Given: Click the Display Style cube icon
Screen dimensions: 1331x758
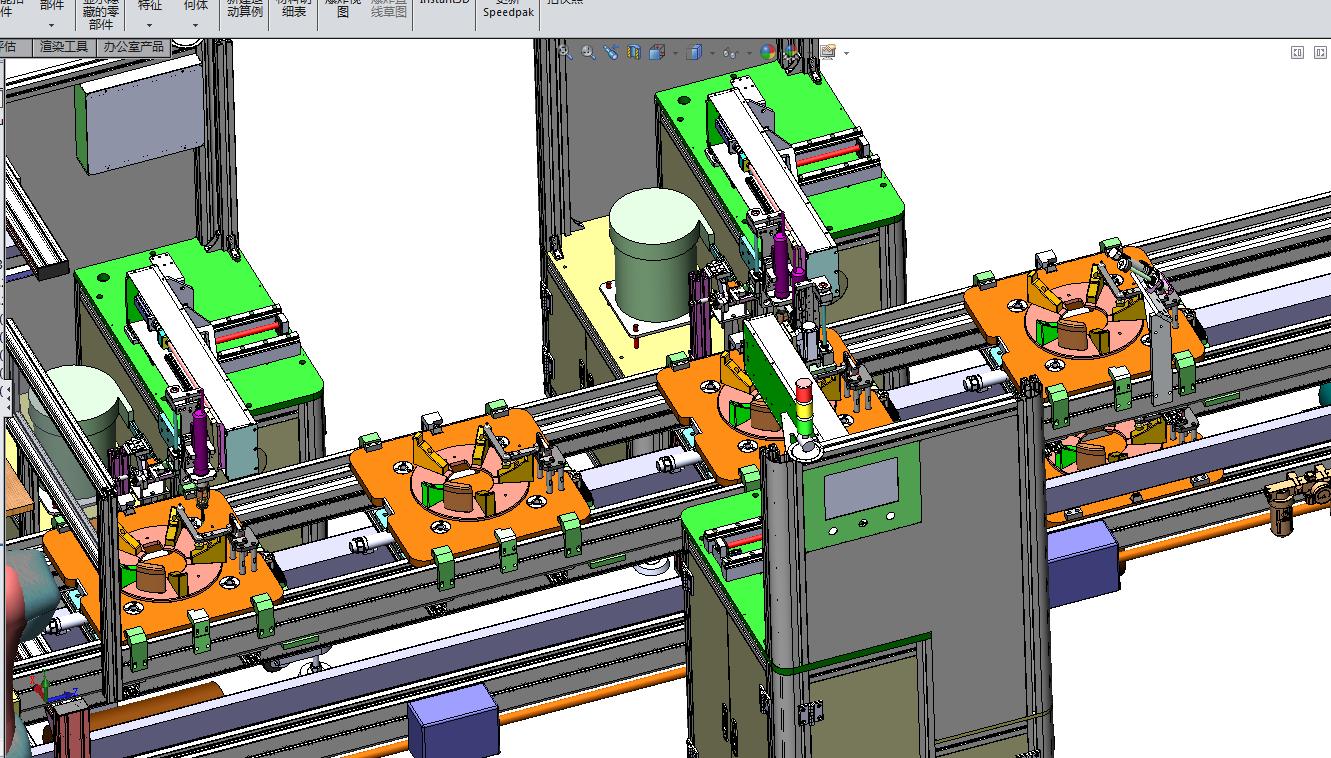Looking at the screenshot, I should coord(694,52).
